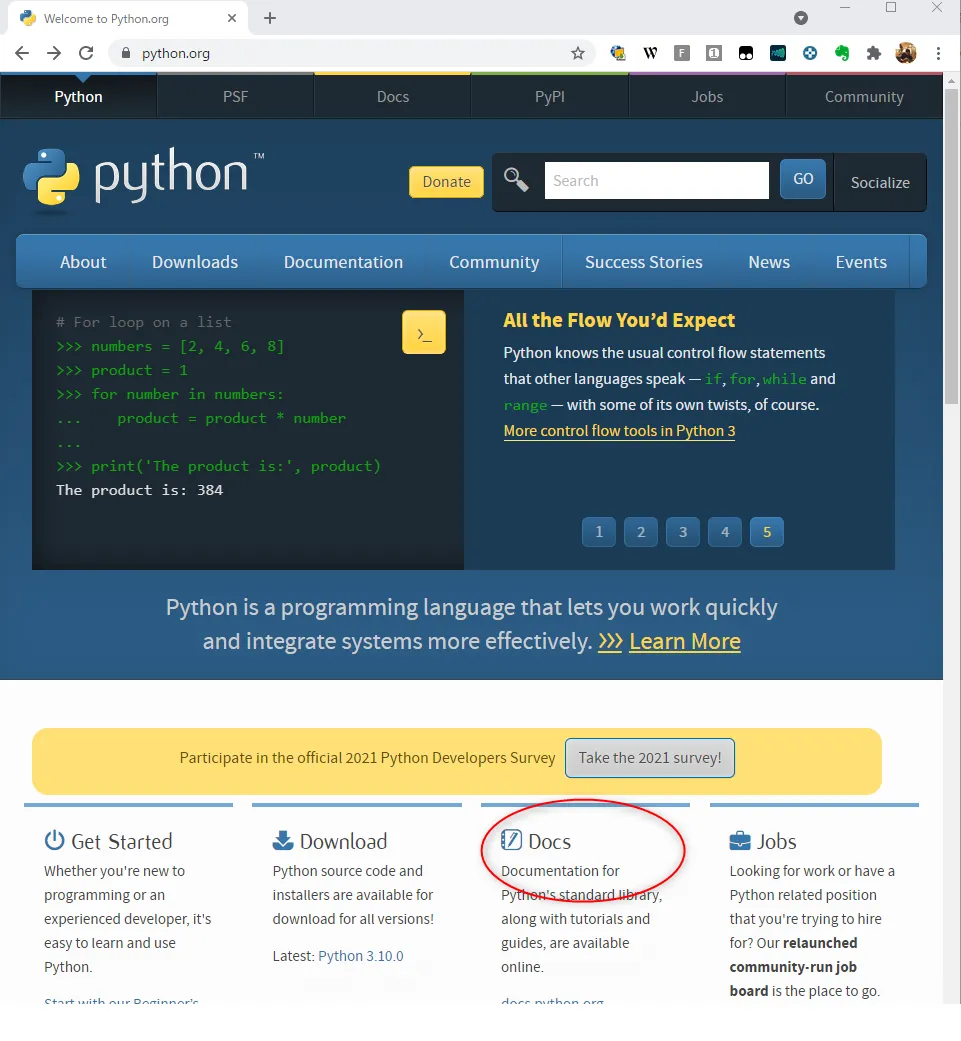Open the Evernote extension
The image size is (961, 1041).
coord(842,54)
